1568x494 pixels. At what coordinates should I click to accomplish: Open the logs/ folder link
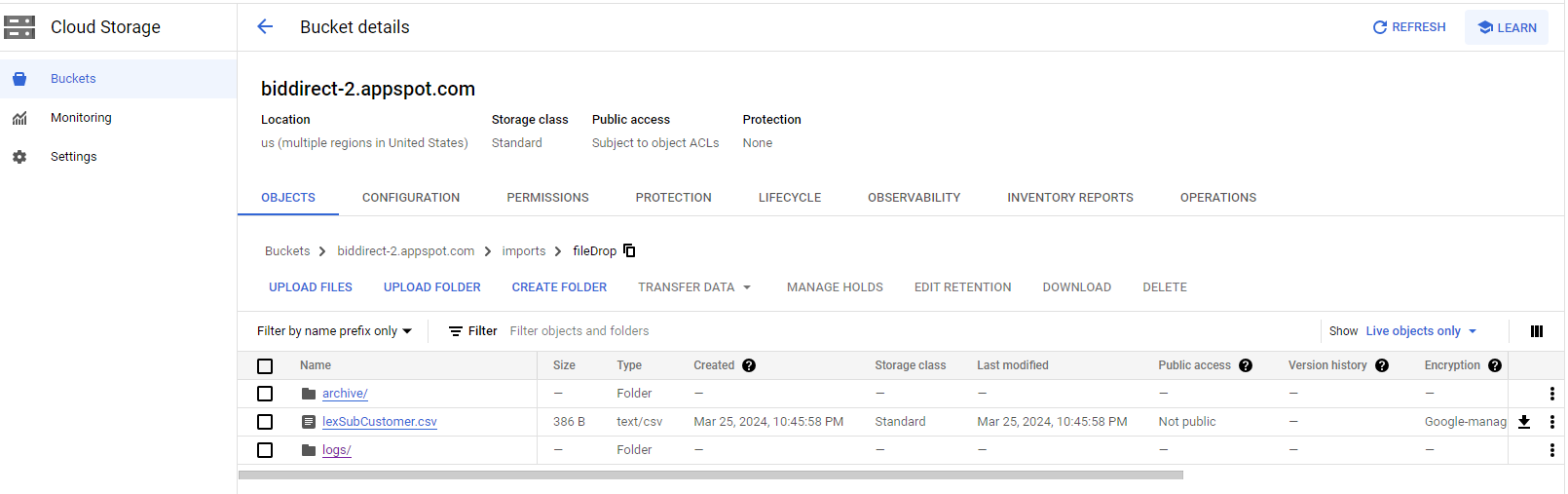(337, 450)
